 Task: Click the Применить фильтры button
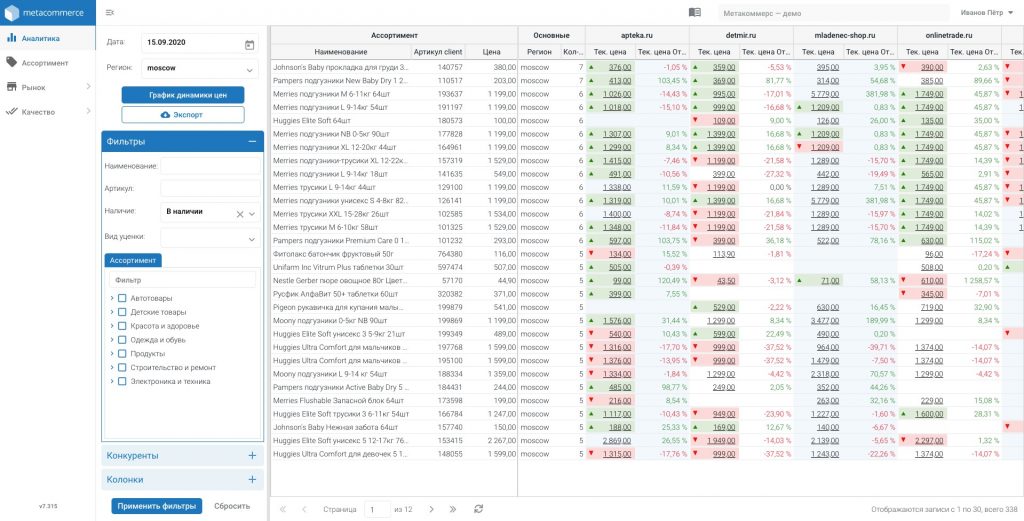click(156, 506)
